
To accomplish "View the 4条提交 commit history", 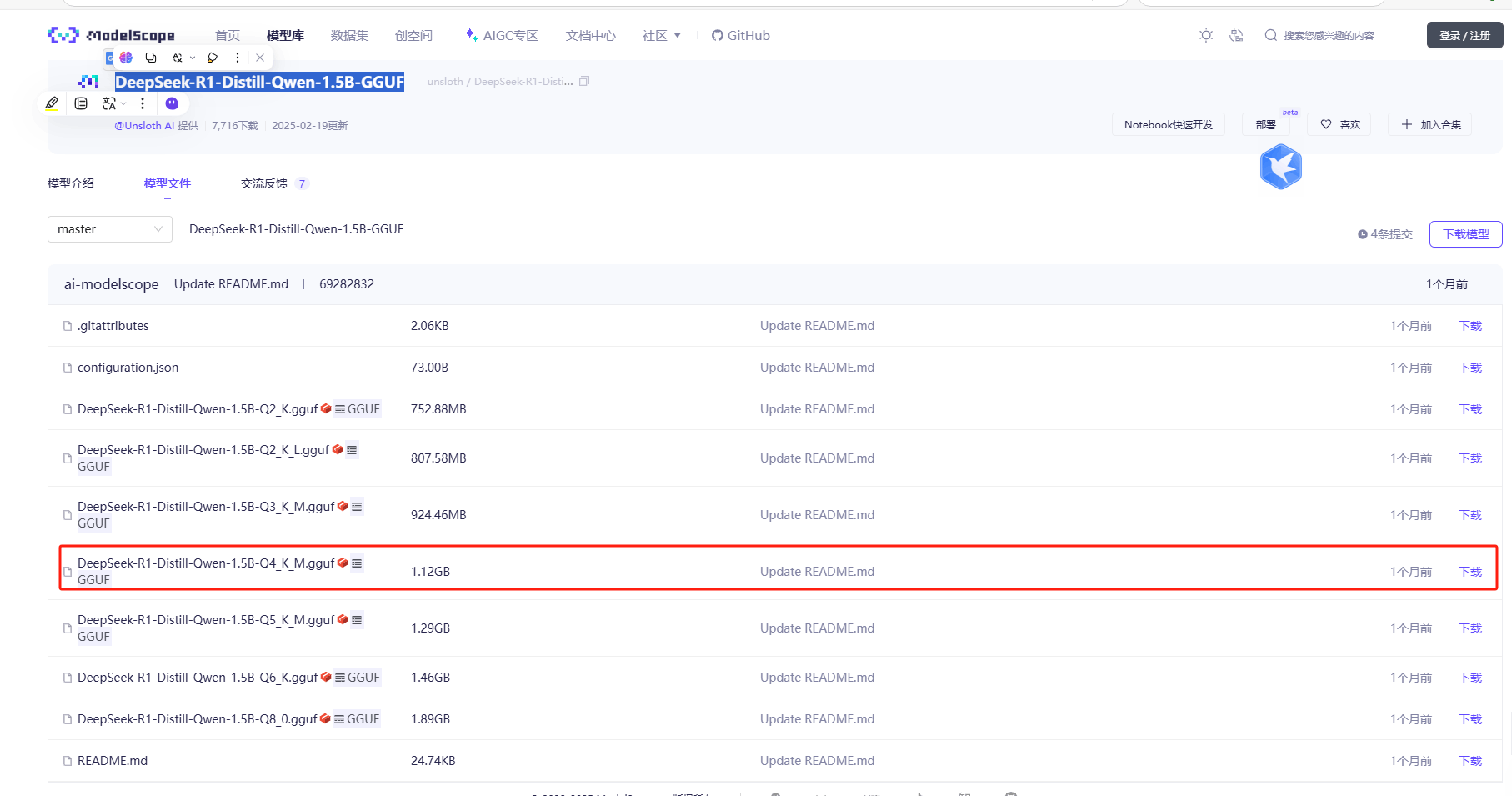I will [x=1385, y=234].
